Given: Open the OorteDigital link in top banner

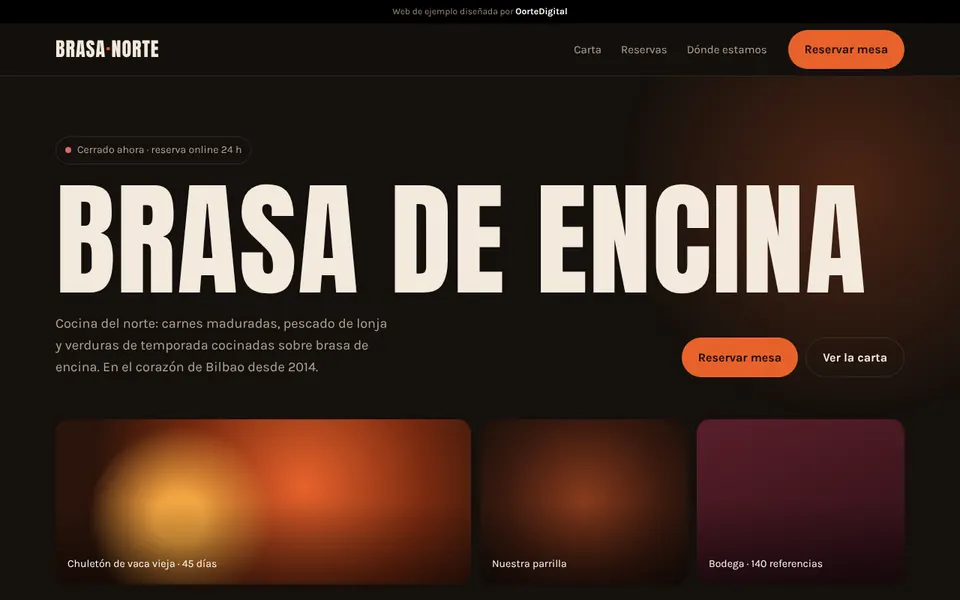Looking at the screenshot, I should pyautogui.click(x=541, y=12).
